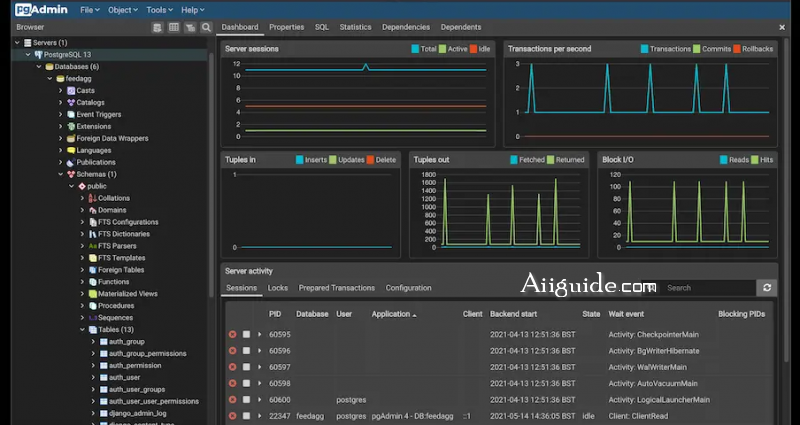The height and width of the screenshot is (425, 800).
Task: Open the Configuration tab in Server activity
Action: click(409, 288)
